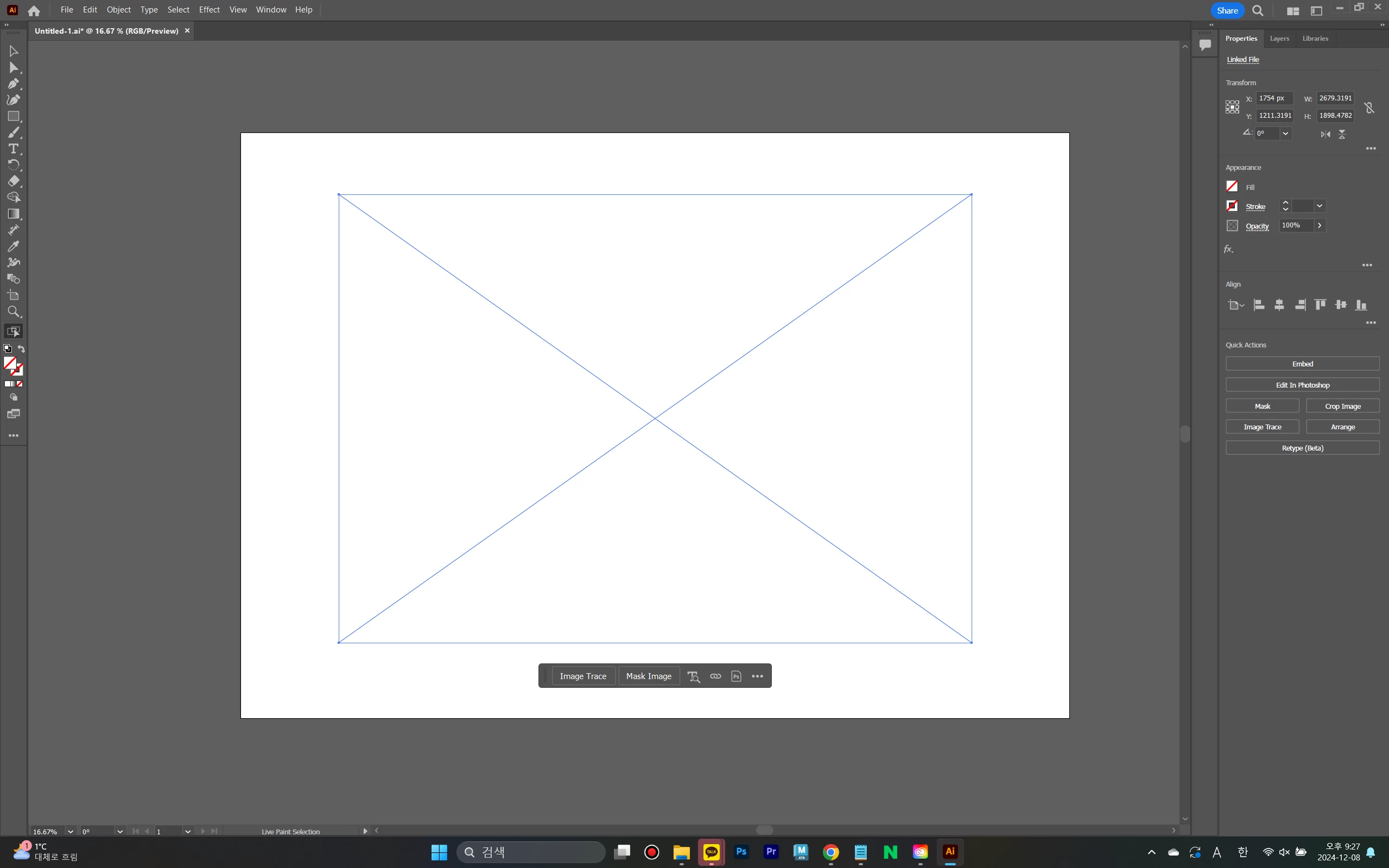Swap fill and stroke colors

click(21, 349)
